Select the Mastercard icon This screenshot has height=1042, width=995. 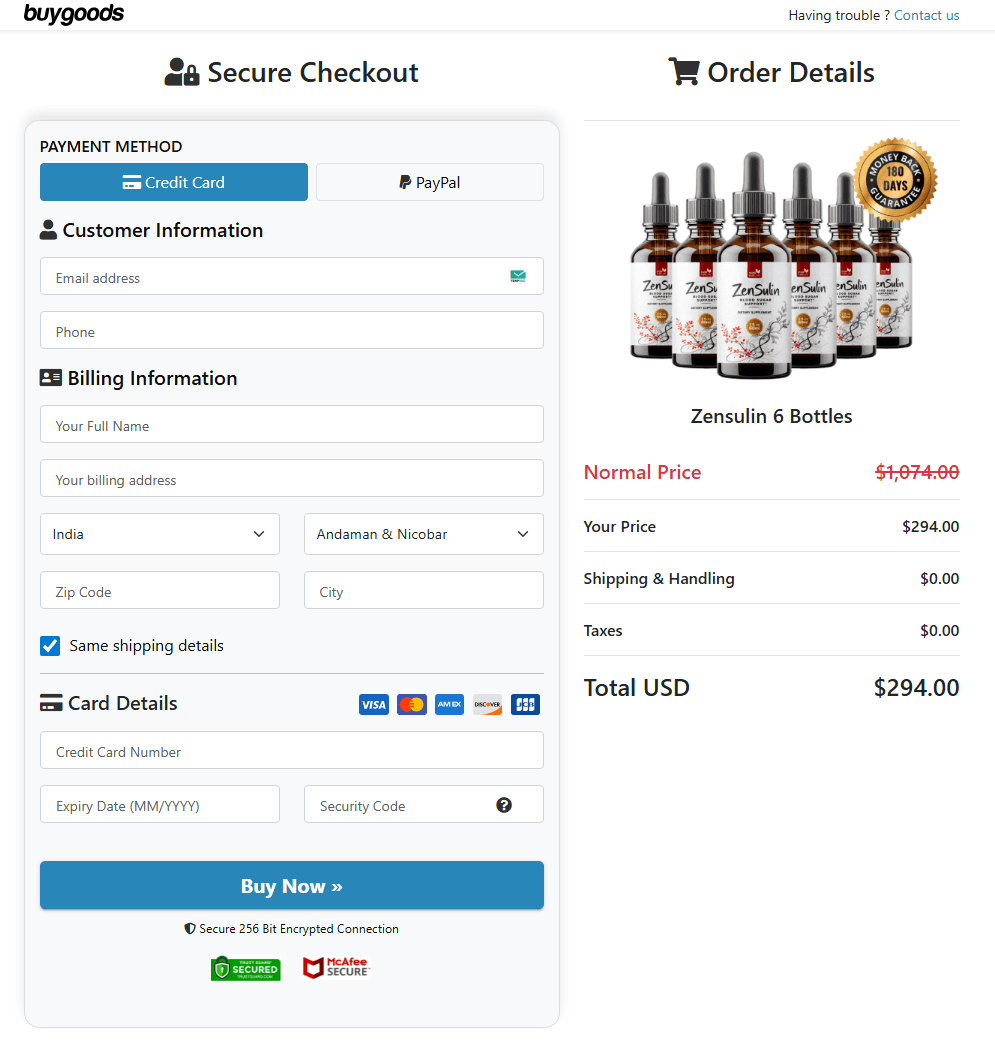(411, 704)
